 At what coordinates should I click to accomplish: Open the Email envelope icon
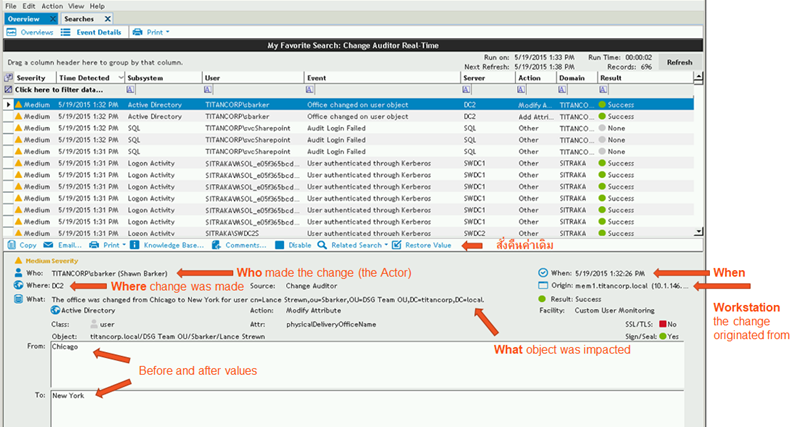[48, 245]
